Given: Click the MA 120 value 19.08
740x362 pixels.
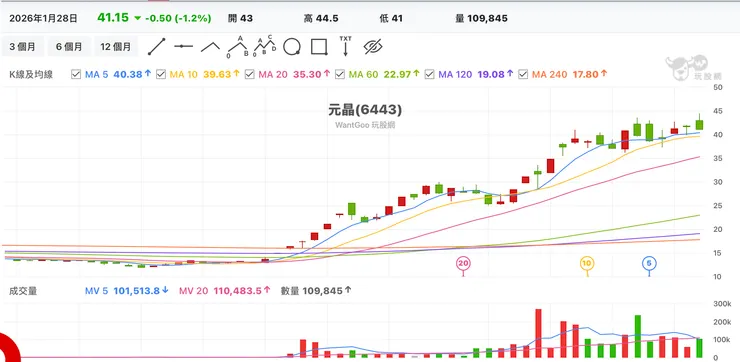Looking at the screenshot, I should pos(491,74).
